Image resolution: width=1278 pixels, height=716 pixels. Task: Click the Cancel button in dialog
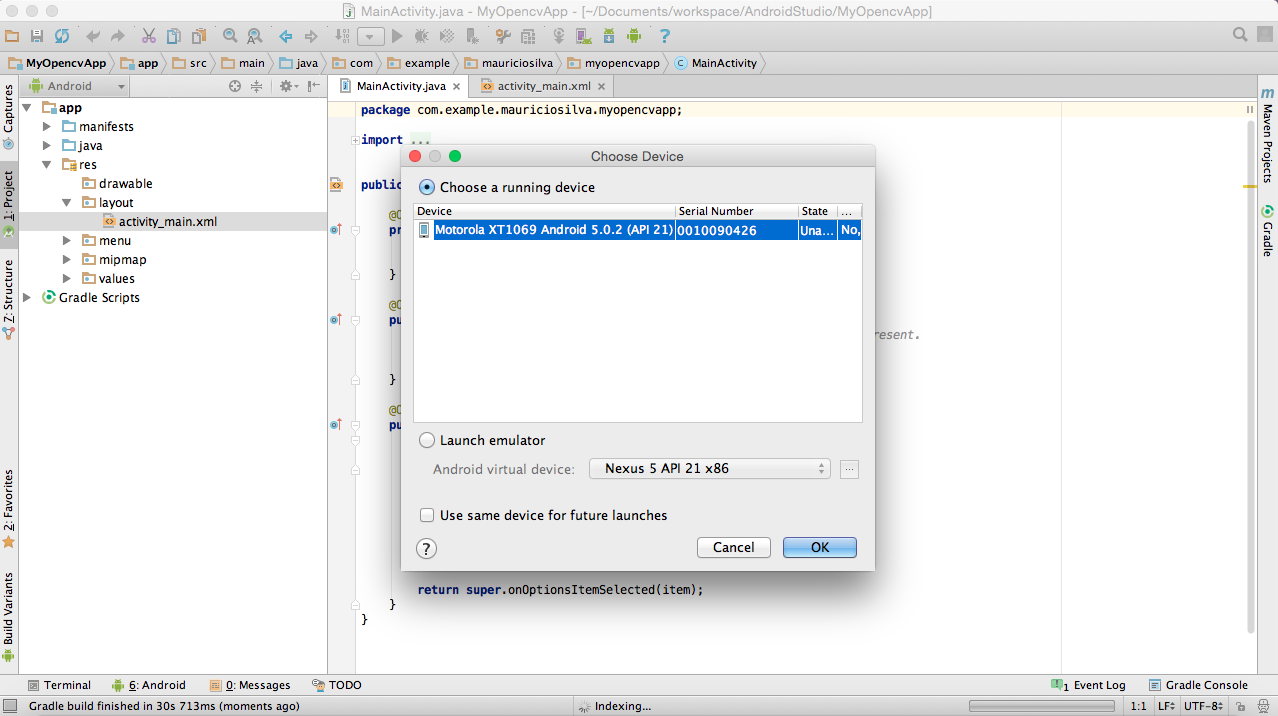[x=733, y=547]
